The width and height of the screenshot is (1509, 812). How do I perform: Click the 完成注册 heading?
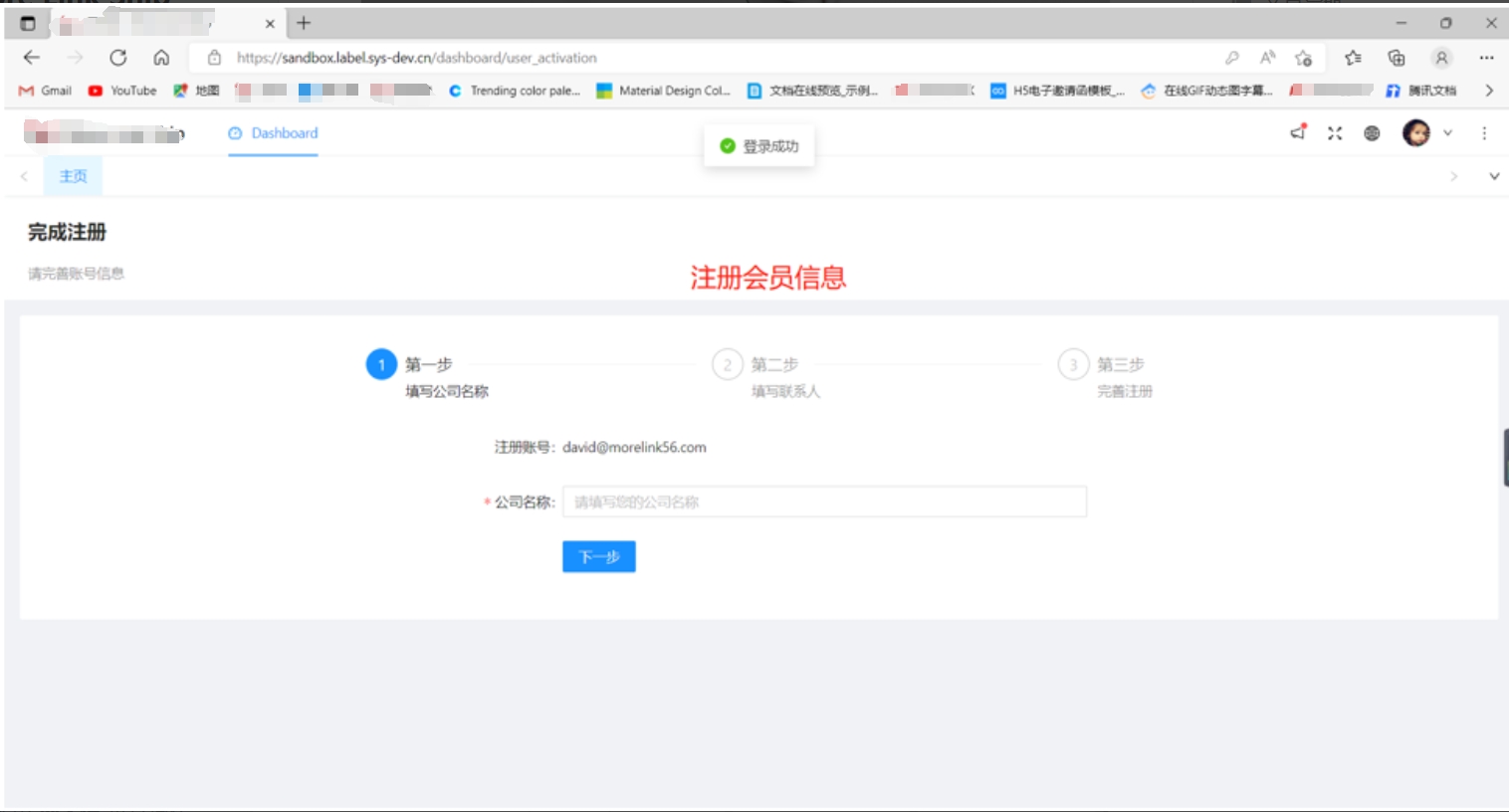tap(67, 232)
